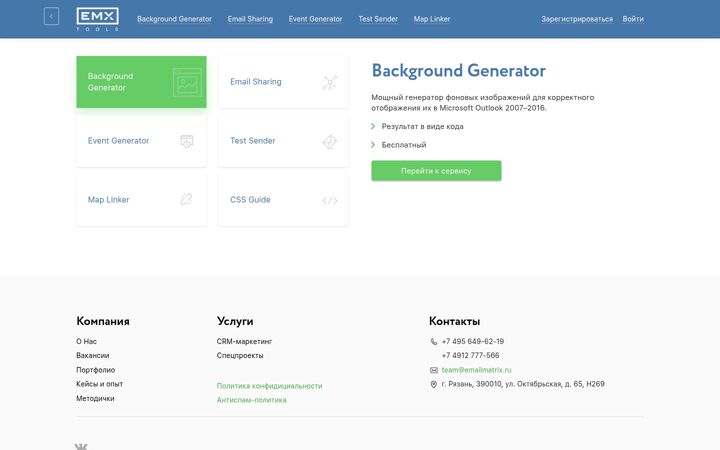Click Войти login link
The image size is (720, 450).
pos(633,19)
